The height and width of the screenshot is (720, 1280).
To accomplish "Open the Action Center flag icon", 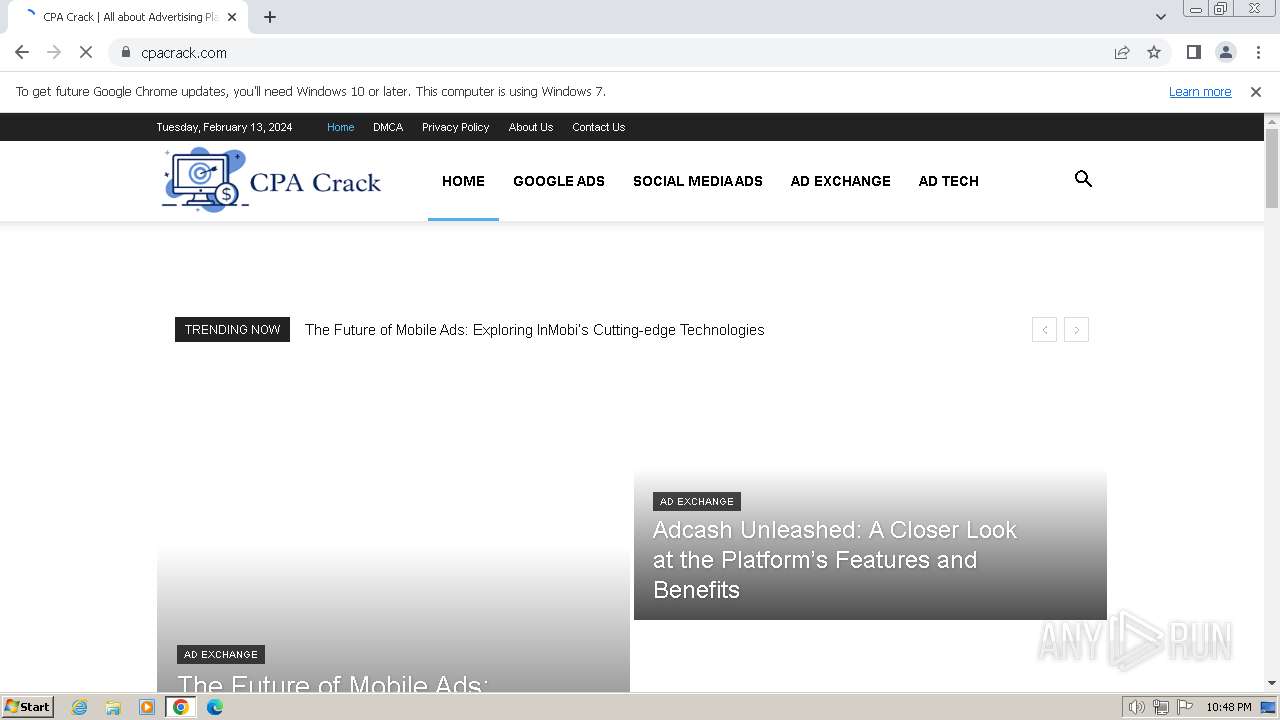I will click(x=1185, y=707).
